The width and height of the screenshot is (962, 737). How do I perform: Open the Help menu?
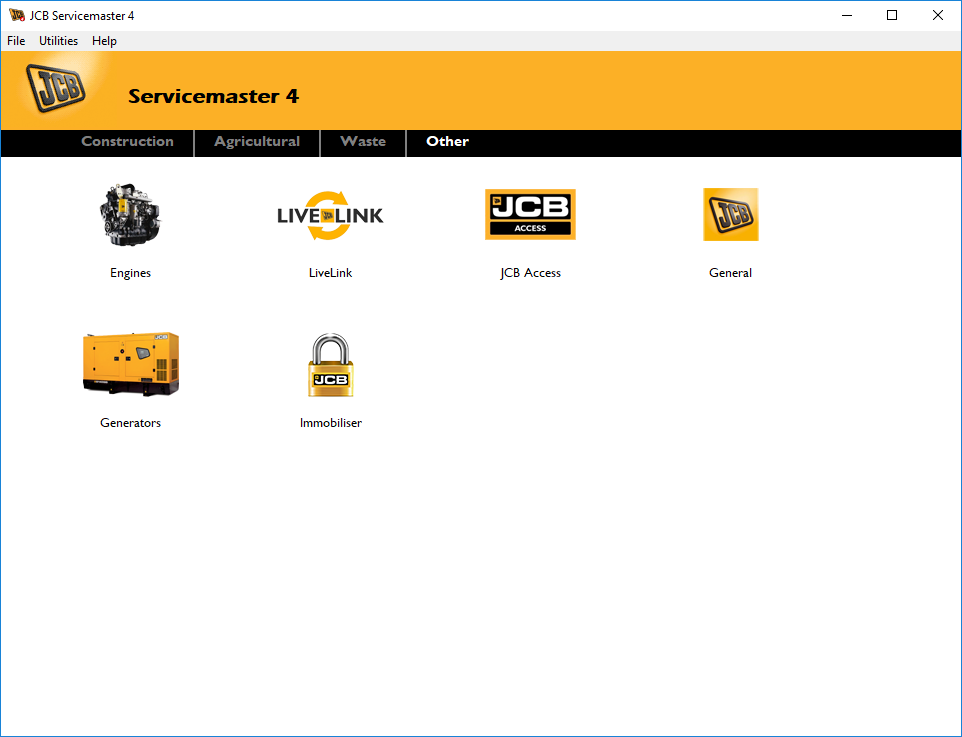(x=104, y=41)
